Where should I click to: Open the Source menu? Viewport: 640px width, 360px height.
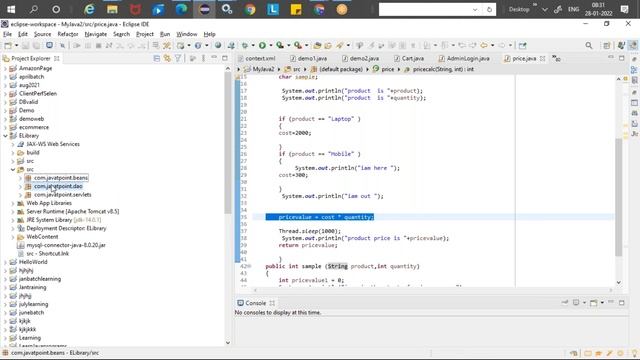(x=42, y=34)
